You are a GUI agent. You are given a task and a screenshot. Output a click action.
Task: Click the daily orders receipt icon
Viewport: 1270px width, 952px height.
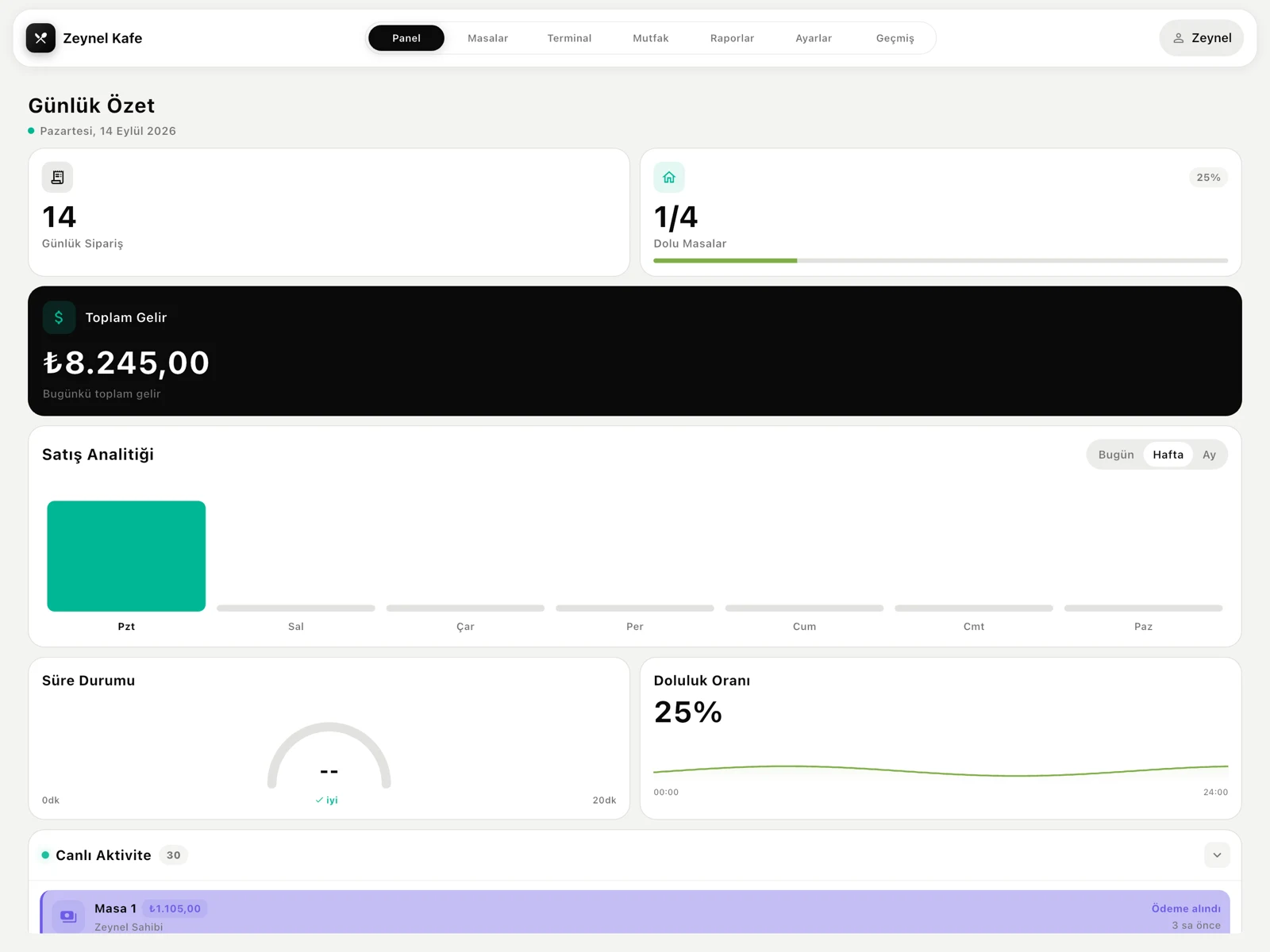[x=57, y=178]
